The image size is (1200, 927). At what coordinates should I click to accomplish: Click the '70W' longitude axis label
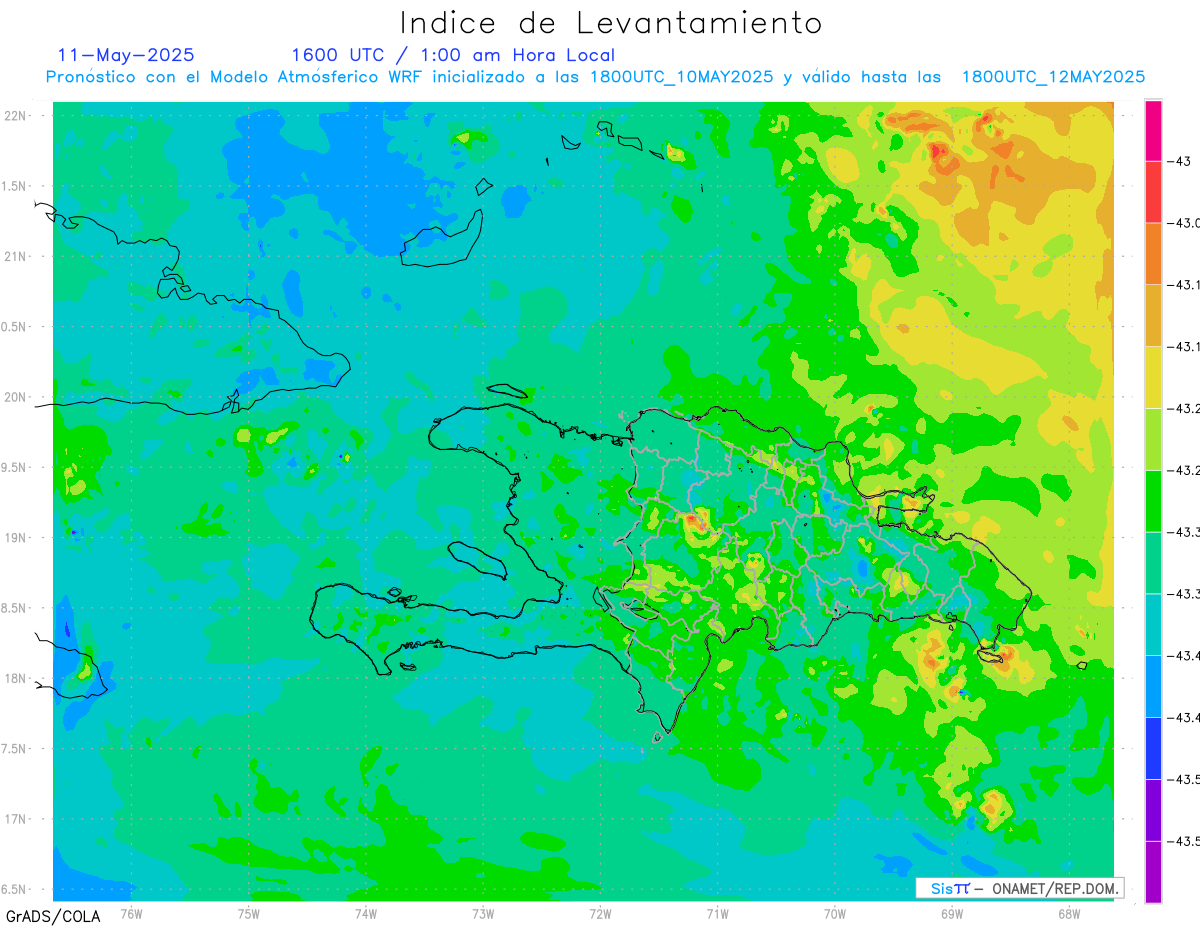[835, 913]
